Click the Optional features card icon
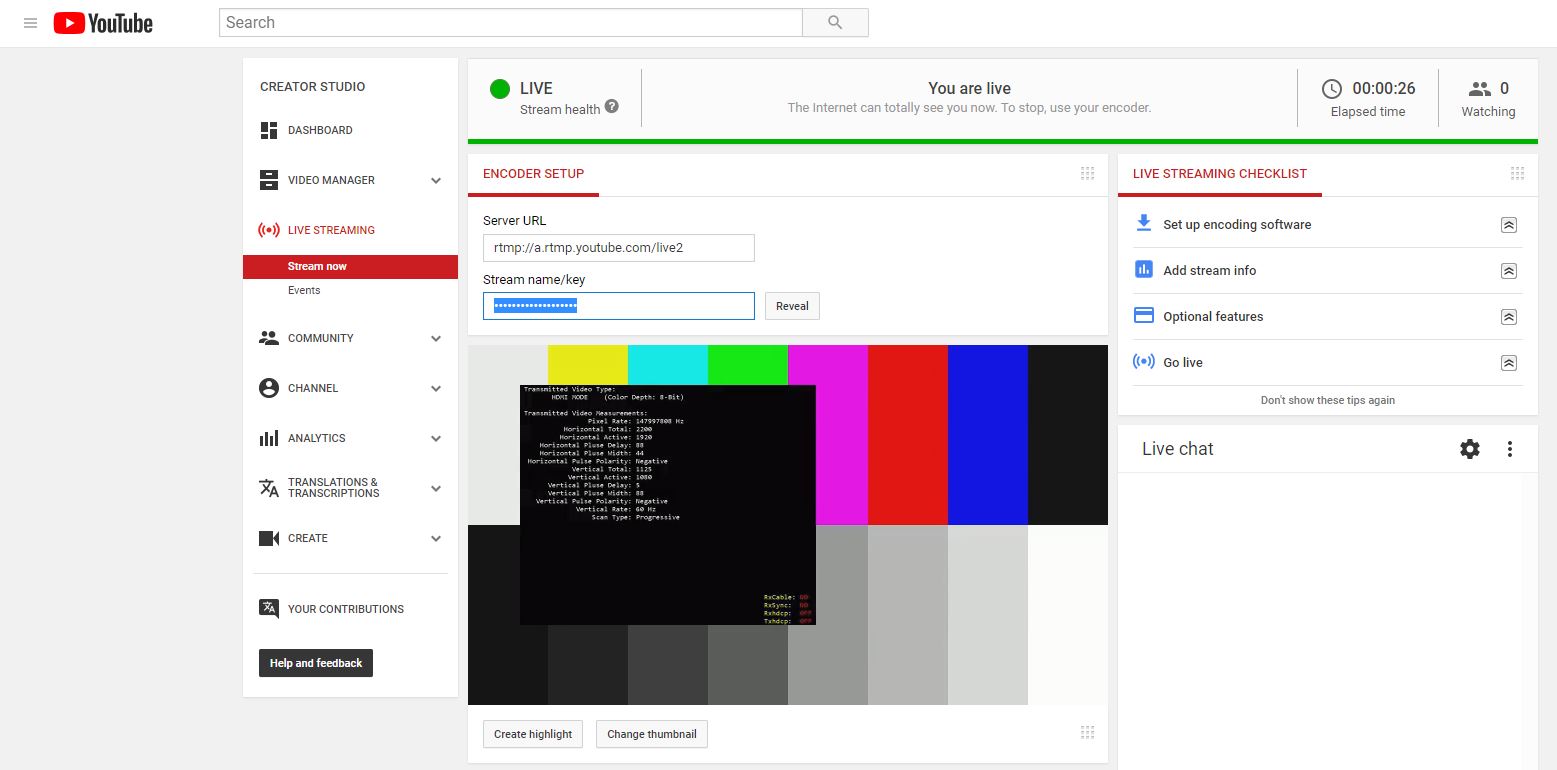 [1143, 315]
